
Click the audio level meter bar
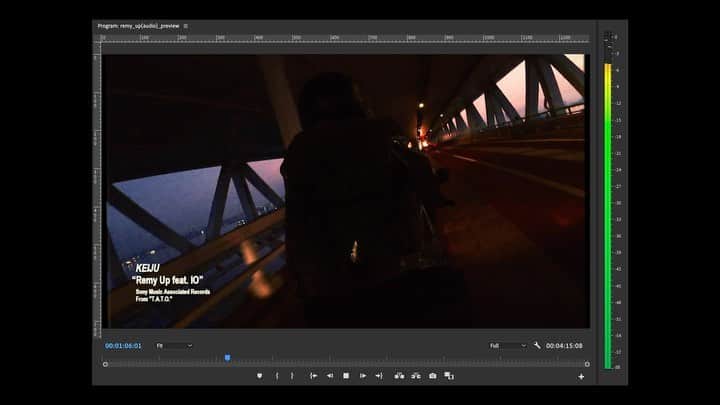[608, 216]
